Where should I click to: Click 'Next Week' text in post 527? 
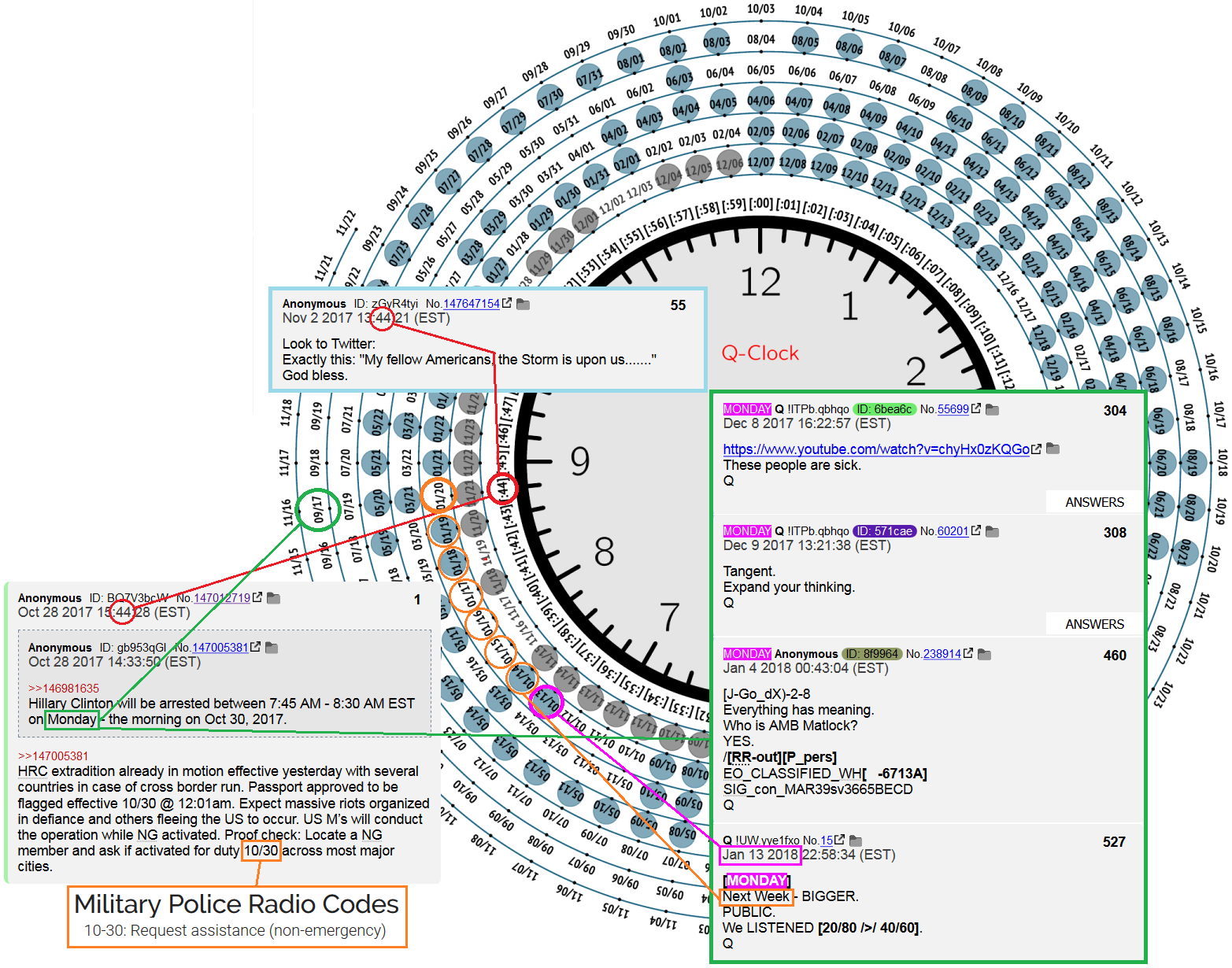tap(756, 896)
